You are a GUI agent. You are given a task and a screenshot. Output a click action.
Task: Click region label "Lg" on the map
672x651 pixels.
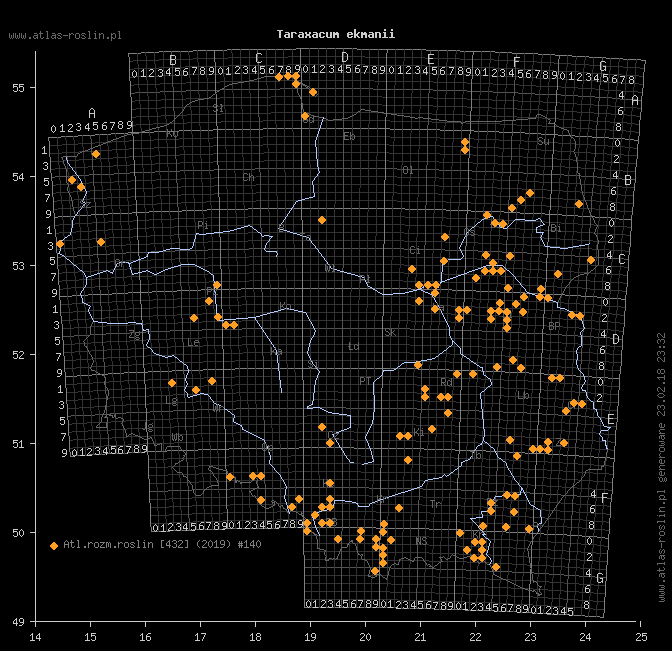[171, 401]
